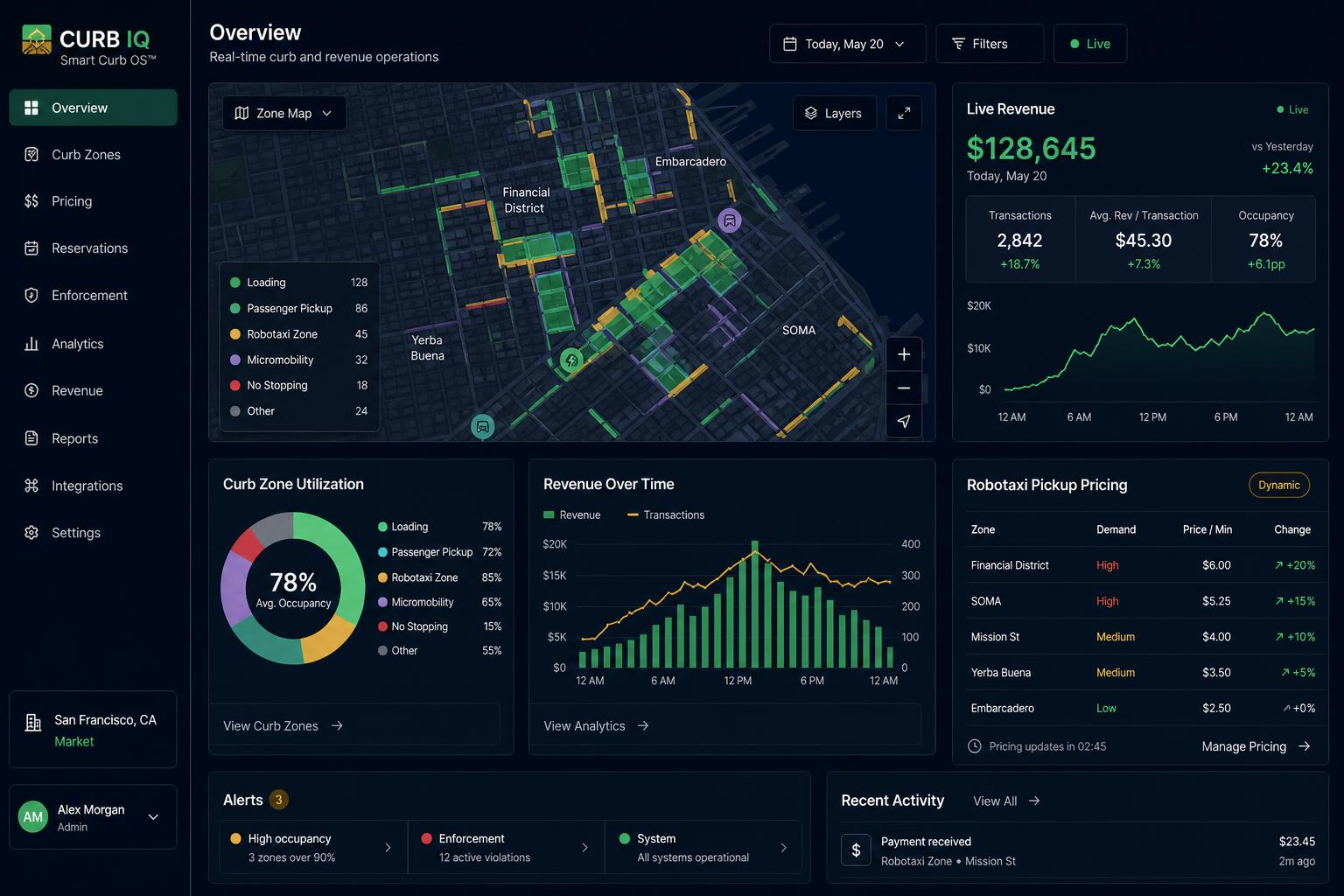Click the Mission St $4.00 price

1216,637
